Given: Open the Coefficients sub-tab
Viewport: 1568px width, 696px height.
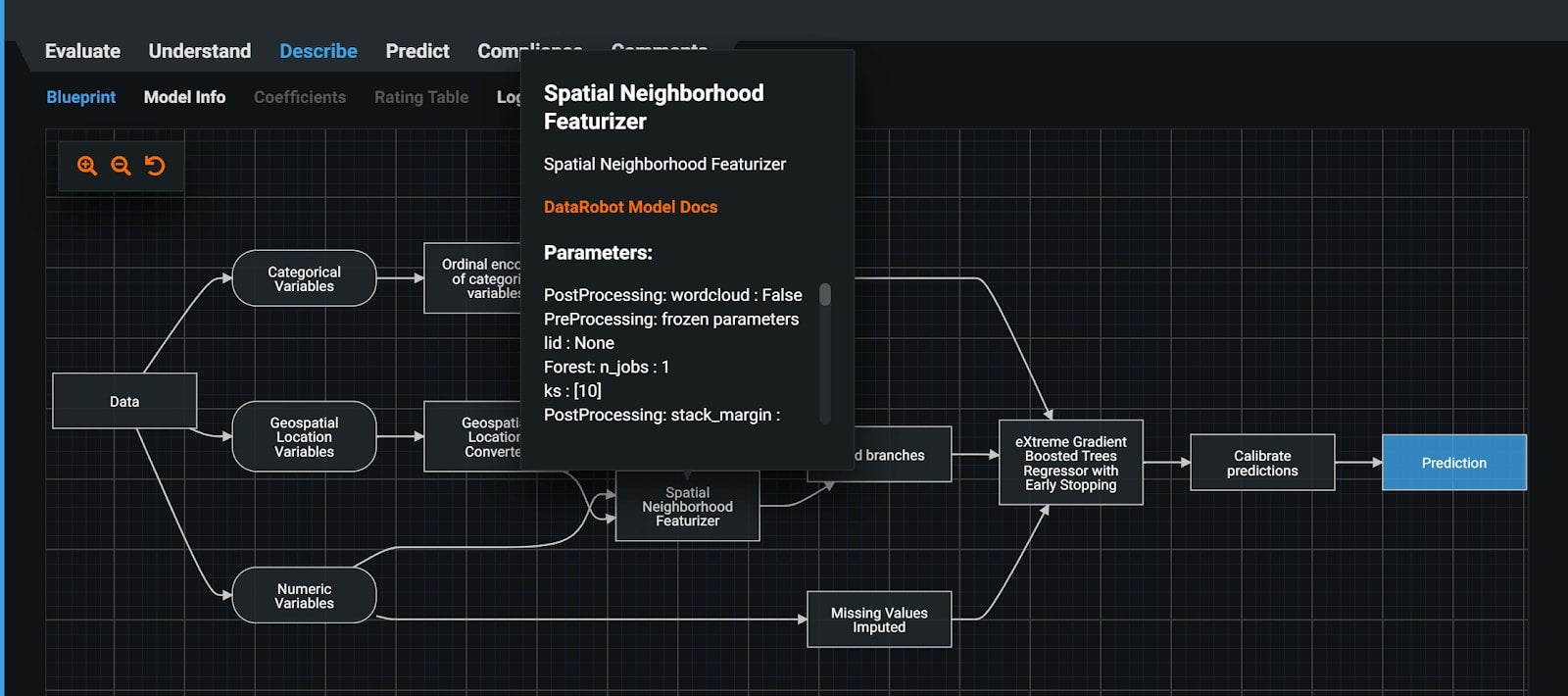Looking at the screenshot, I should [x=300, y=97].
